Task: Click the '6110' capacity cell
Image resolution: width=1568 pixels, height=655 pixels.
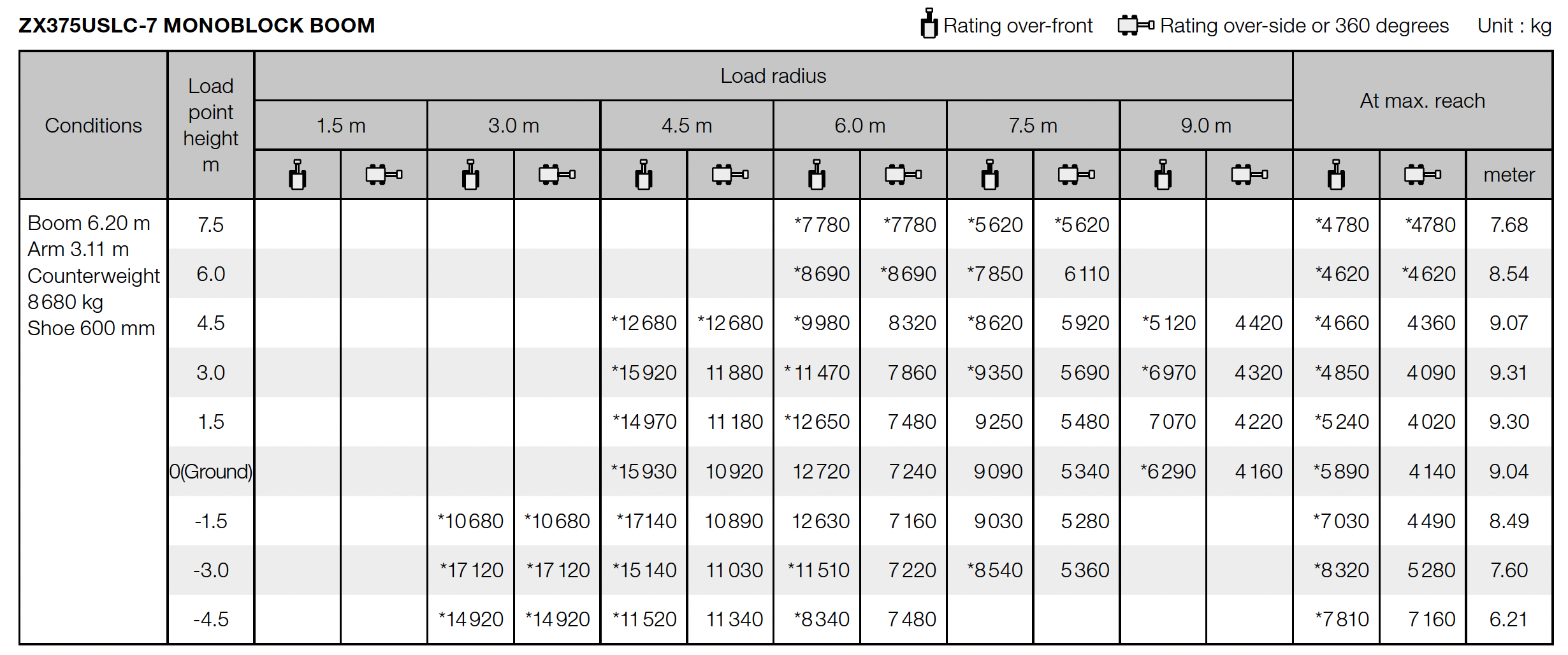Action: pos(1087,274)
